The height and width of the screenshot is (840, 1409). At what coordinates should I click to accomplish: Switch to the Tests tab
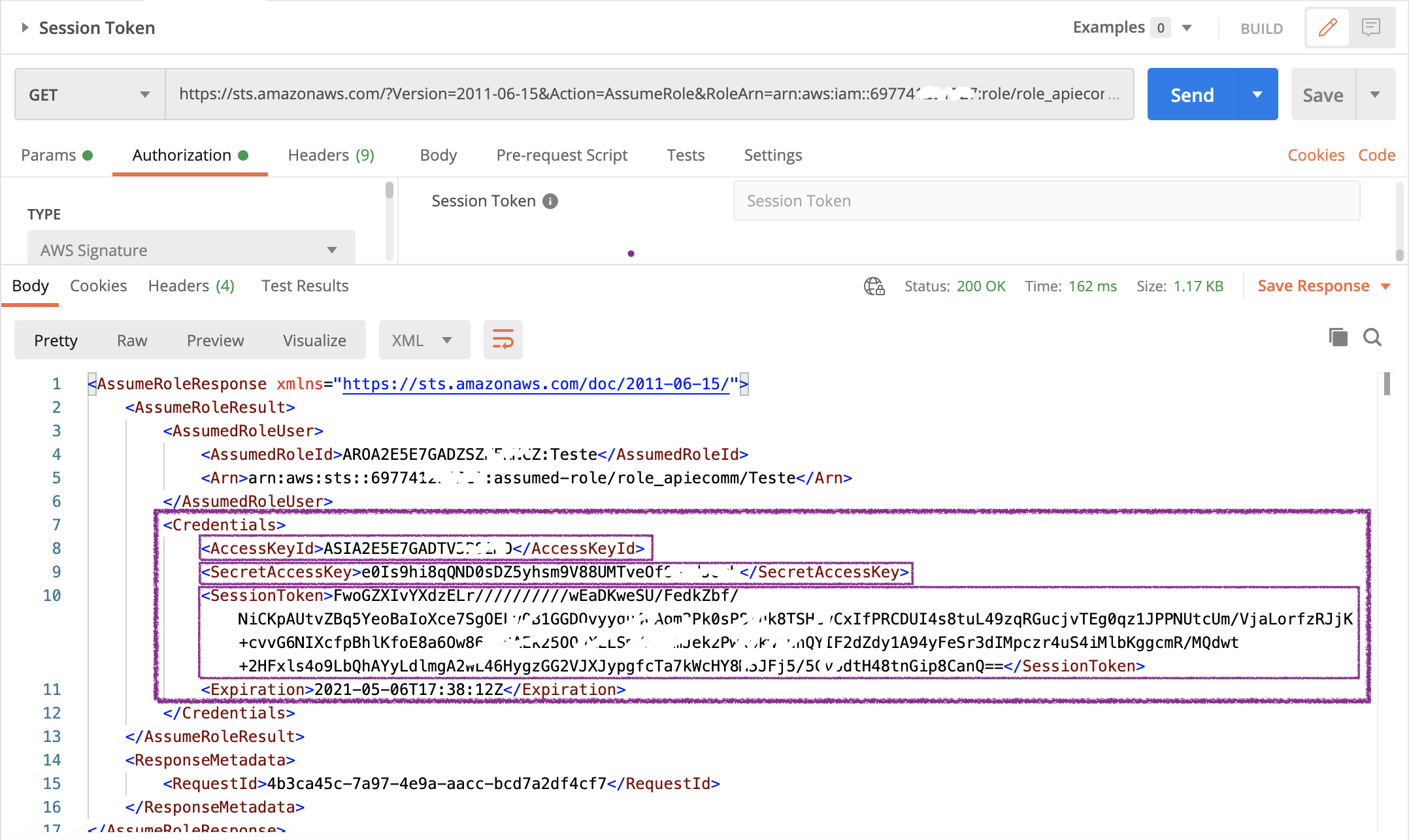pos(685,155)
